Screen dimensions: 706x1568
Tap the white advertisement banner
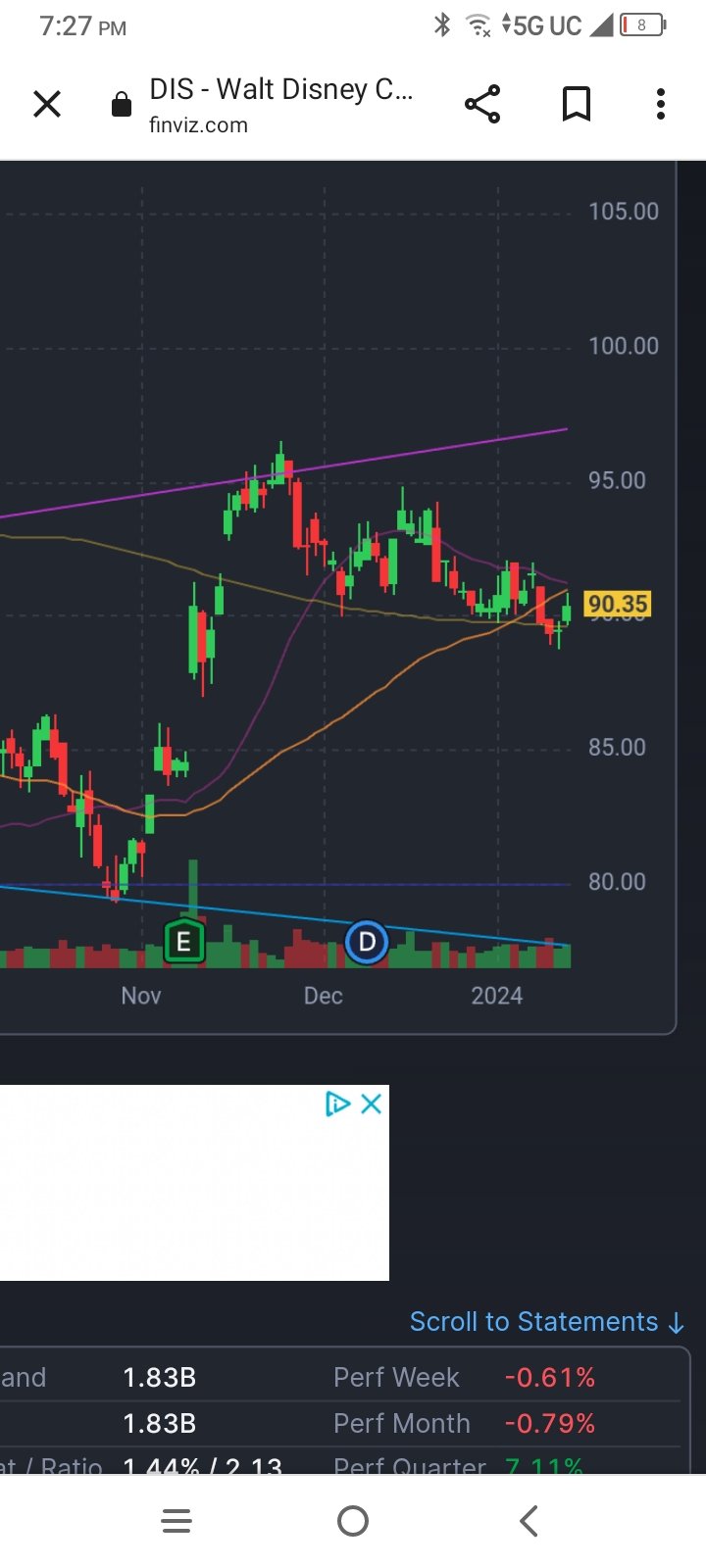click(x=194, y=1183)
